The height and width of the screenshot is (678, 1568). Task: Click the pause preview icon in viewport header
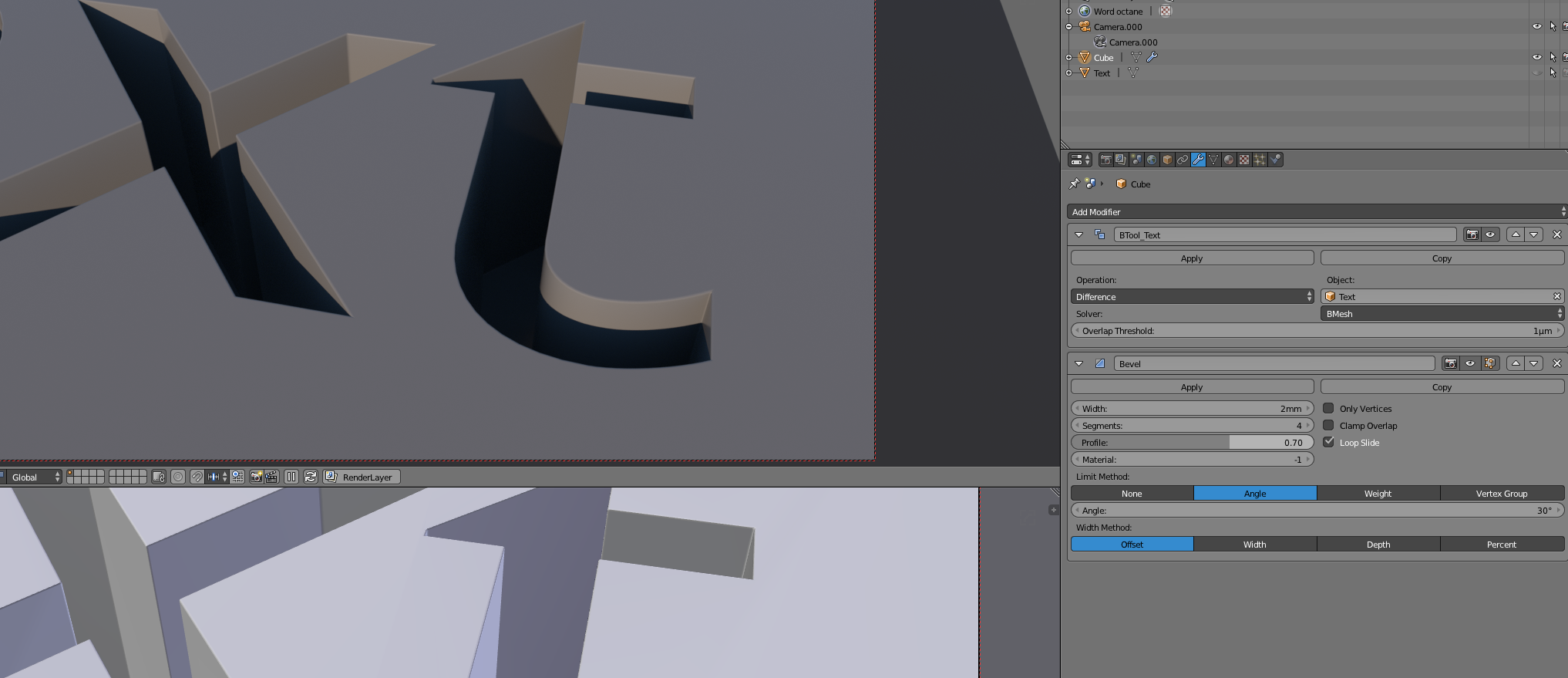[x=291, y=477]
